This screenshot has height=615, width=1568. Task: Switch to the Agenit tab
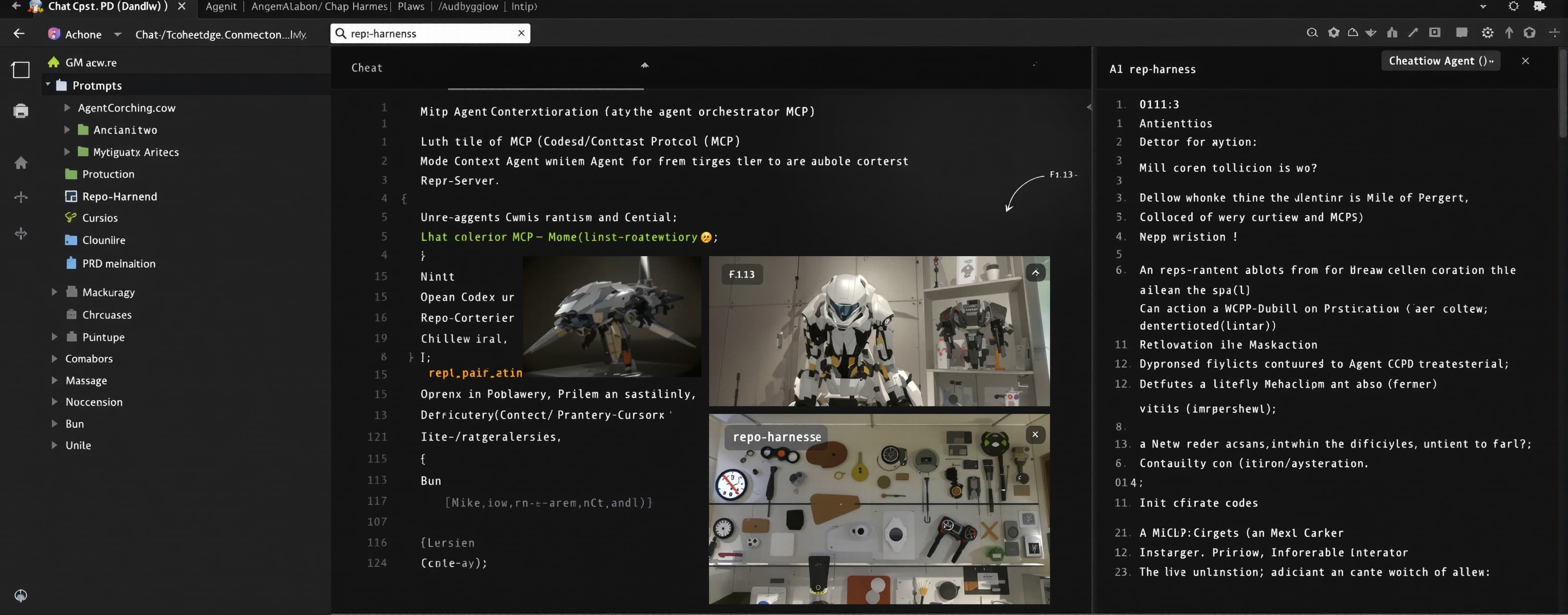(221, 7)
